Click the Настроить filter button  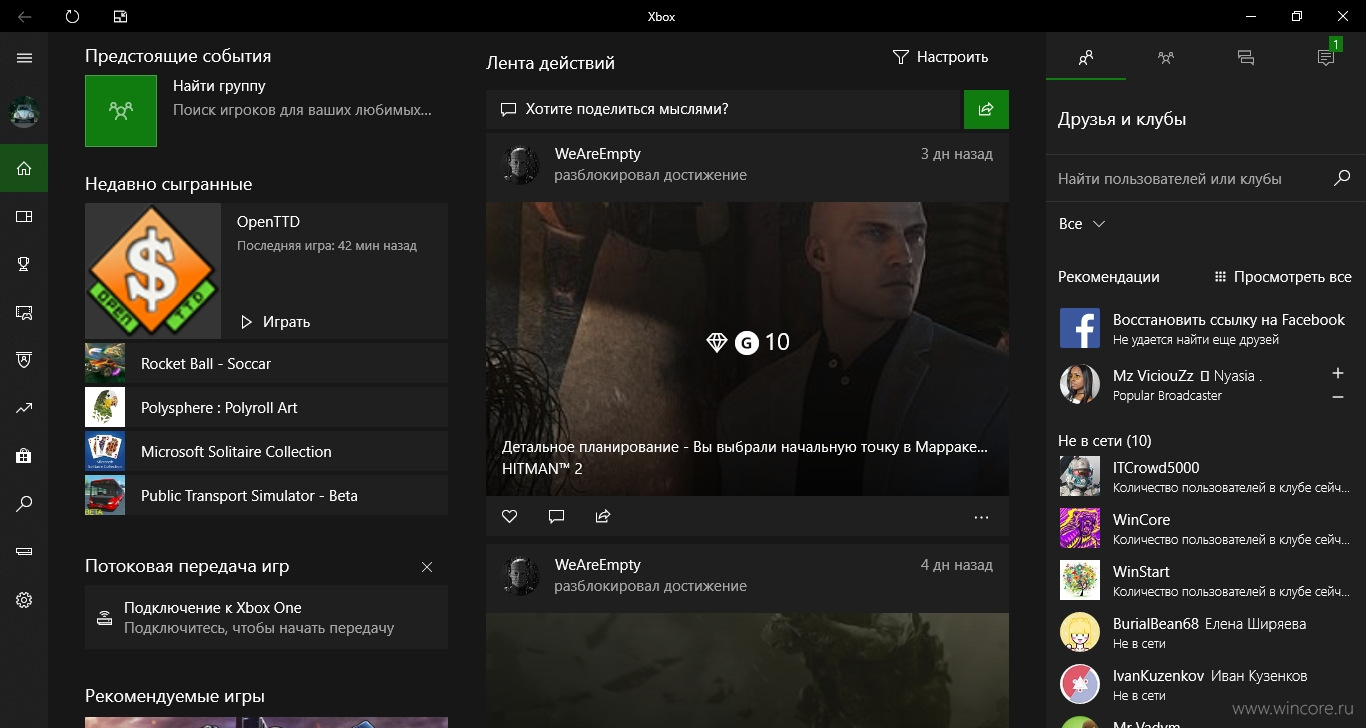(x=940, y=57)
